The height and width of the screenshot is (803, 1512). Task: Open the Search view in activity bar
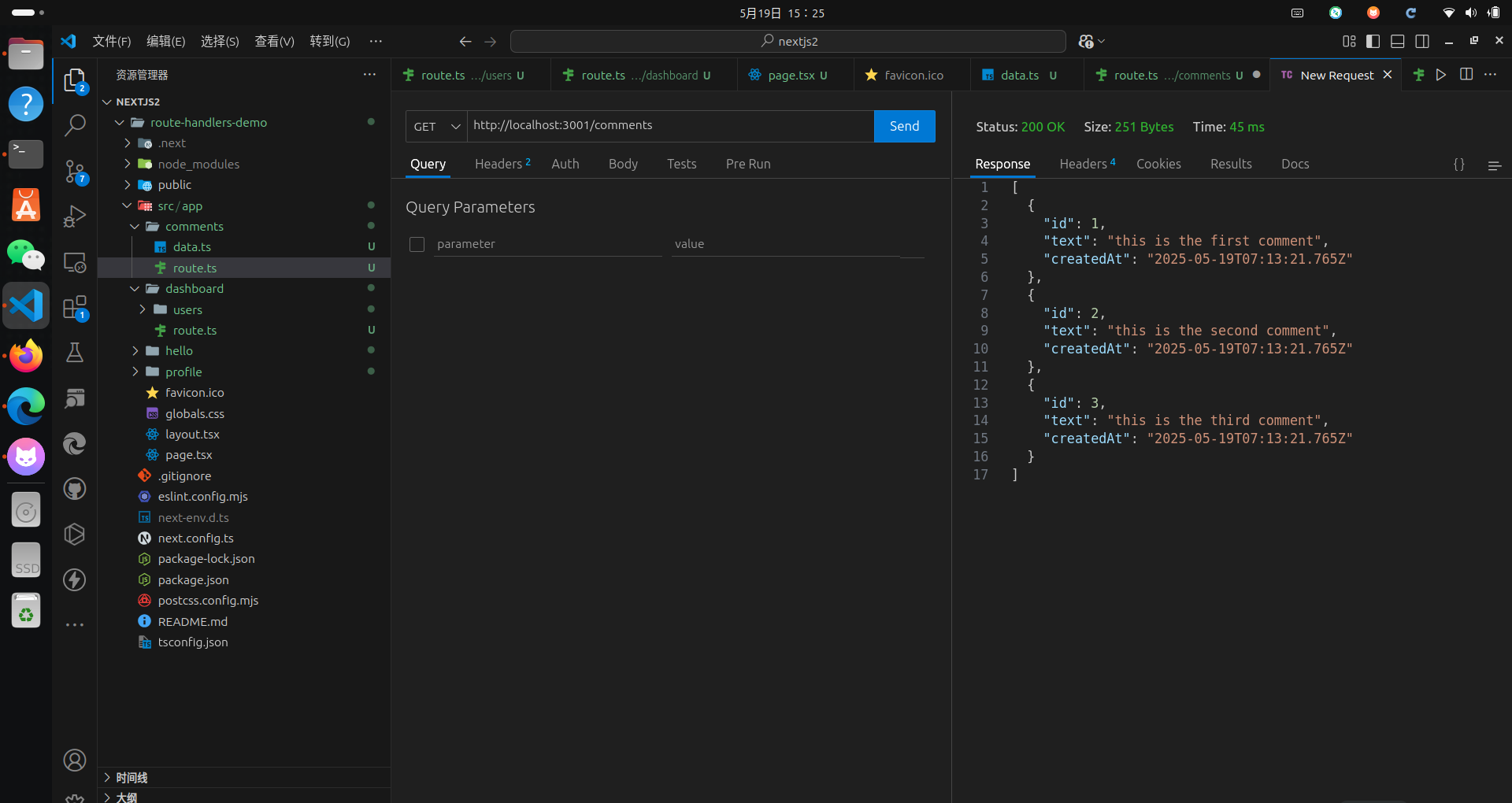pos(75,125)
